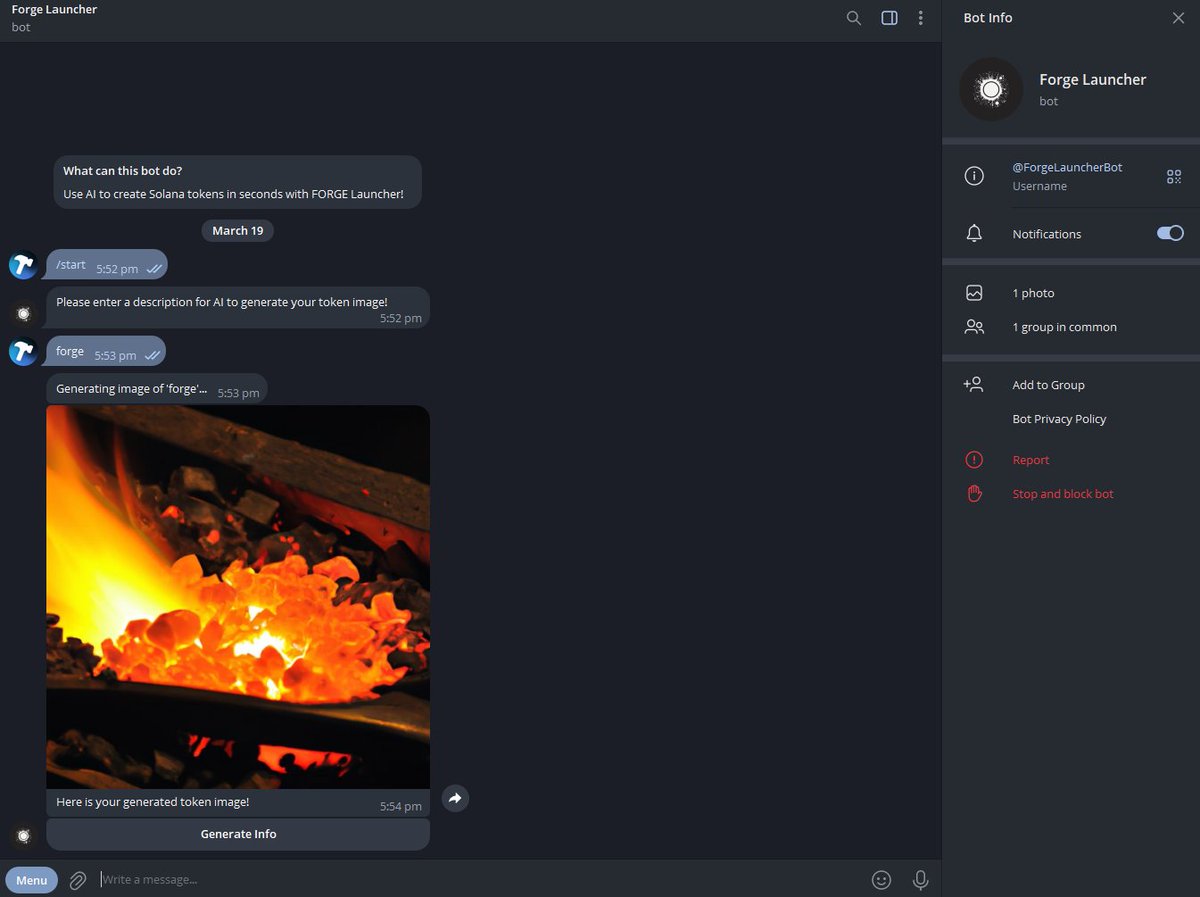This screenshot has width=1200, height=897.
Task: Click the Notifications bell icon
Action: click(x=974, y=233)
